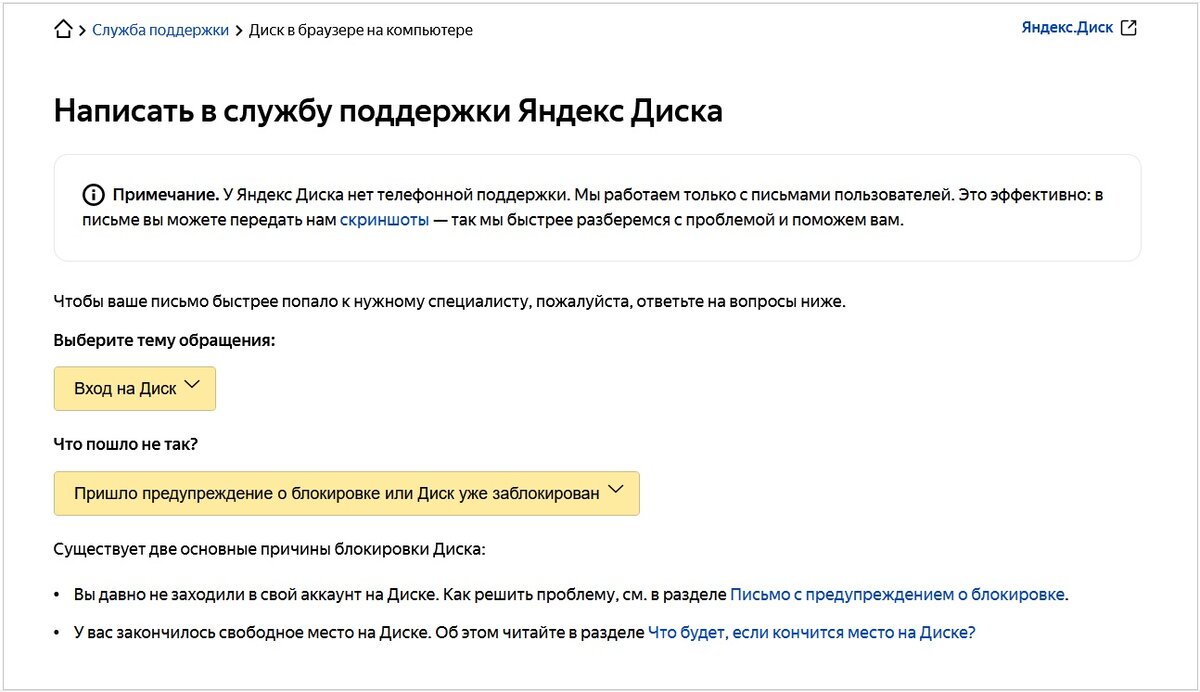Open the Письмо с предупреждением о блокировке link
This screenshot has width=1200, height=692.
[897, 595]
